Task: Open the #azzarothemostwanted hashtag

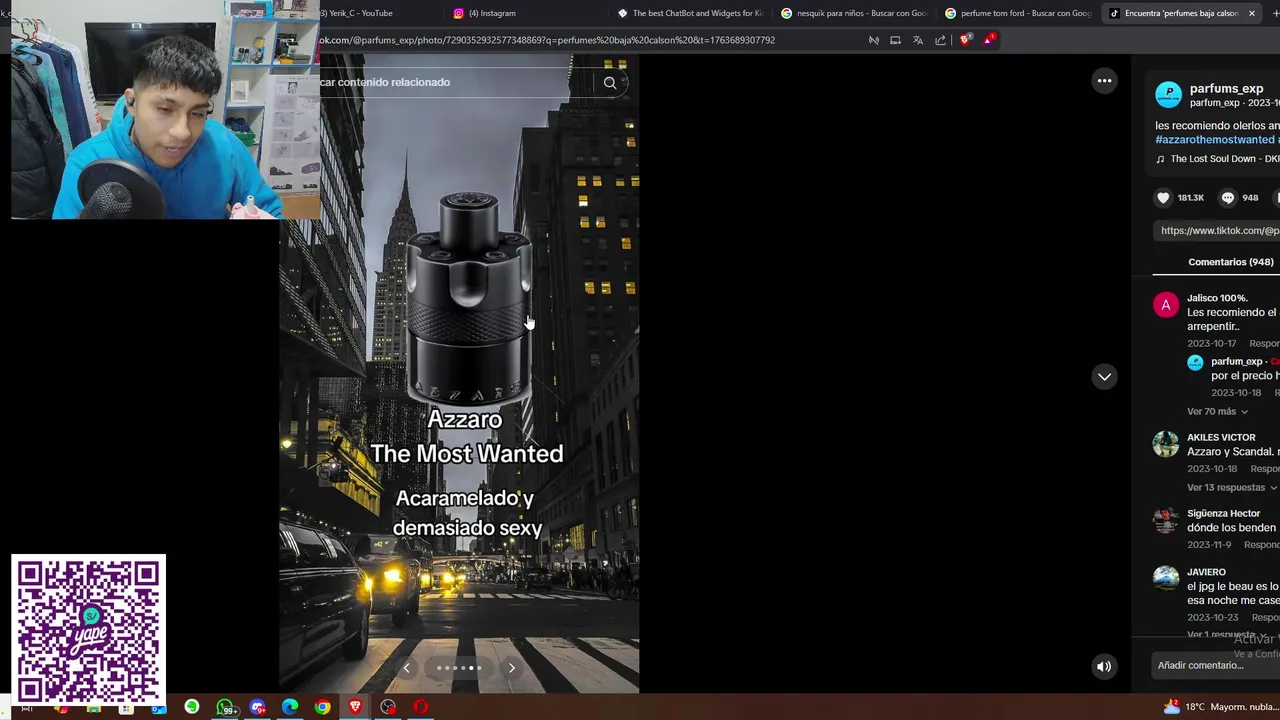Action: pyautogui.click(x=1215, y=140)
